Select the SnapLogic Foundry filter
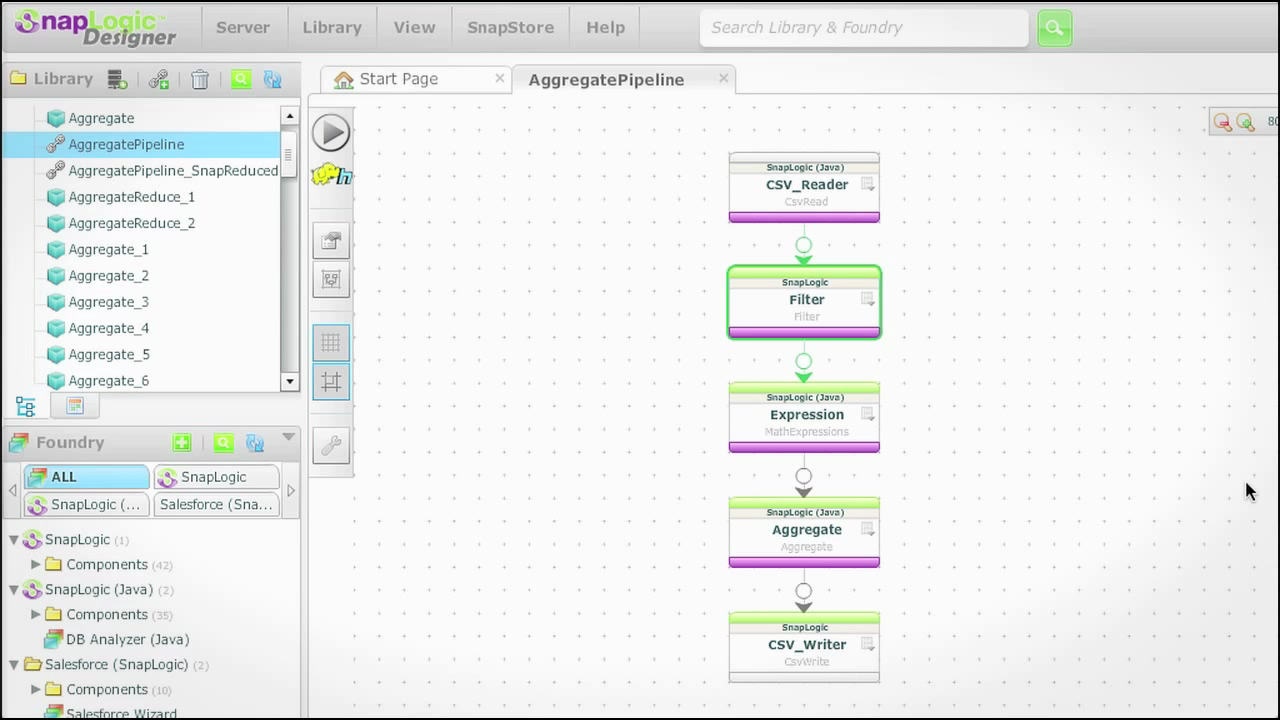 point(216,477)
